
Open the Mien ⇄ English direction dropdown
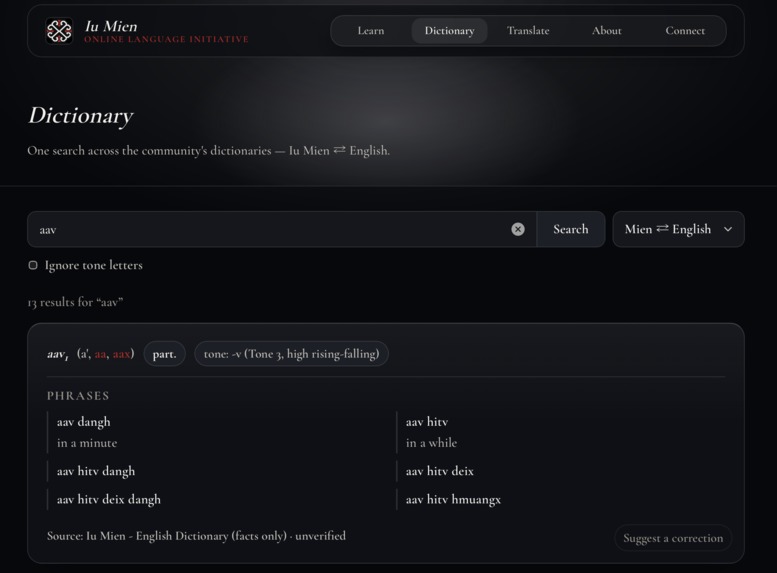coord(678,229)
